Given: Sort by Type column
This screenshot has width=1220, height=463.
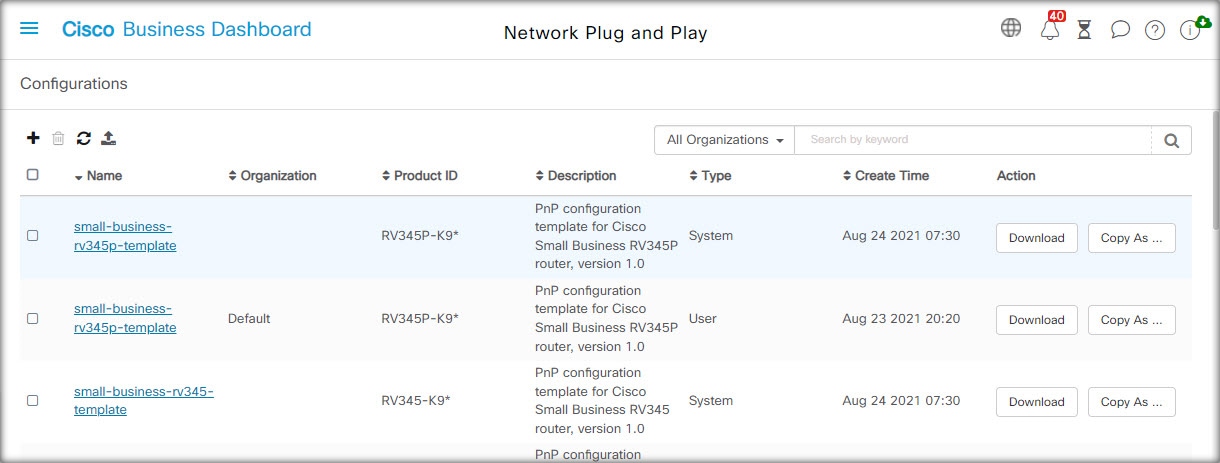Looking at the screenshot, I should [710, 176].
